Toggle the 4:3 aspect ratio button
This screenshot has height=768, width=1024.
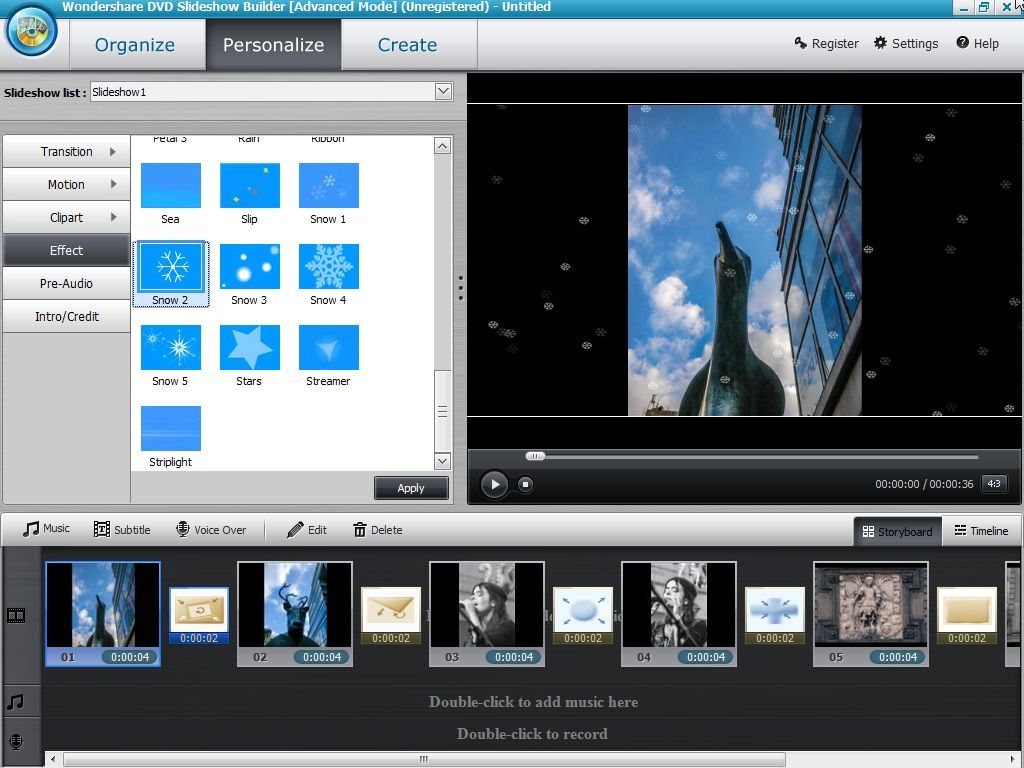pyautogui.click(x=994, y=483)
